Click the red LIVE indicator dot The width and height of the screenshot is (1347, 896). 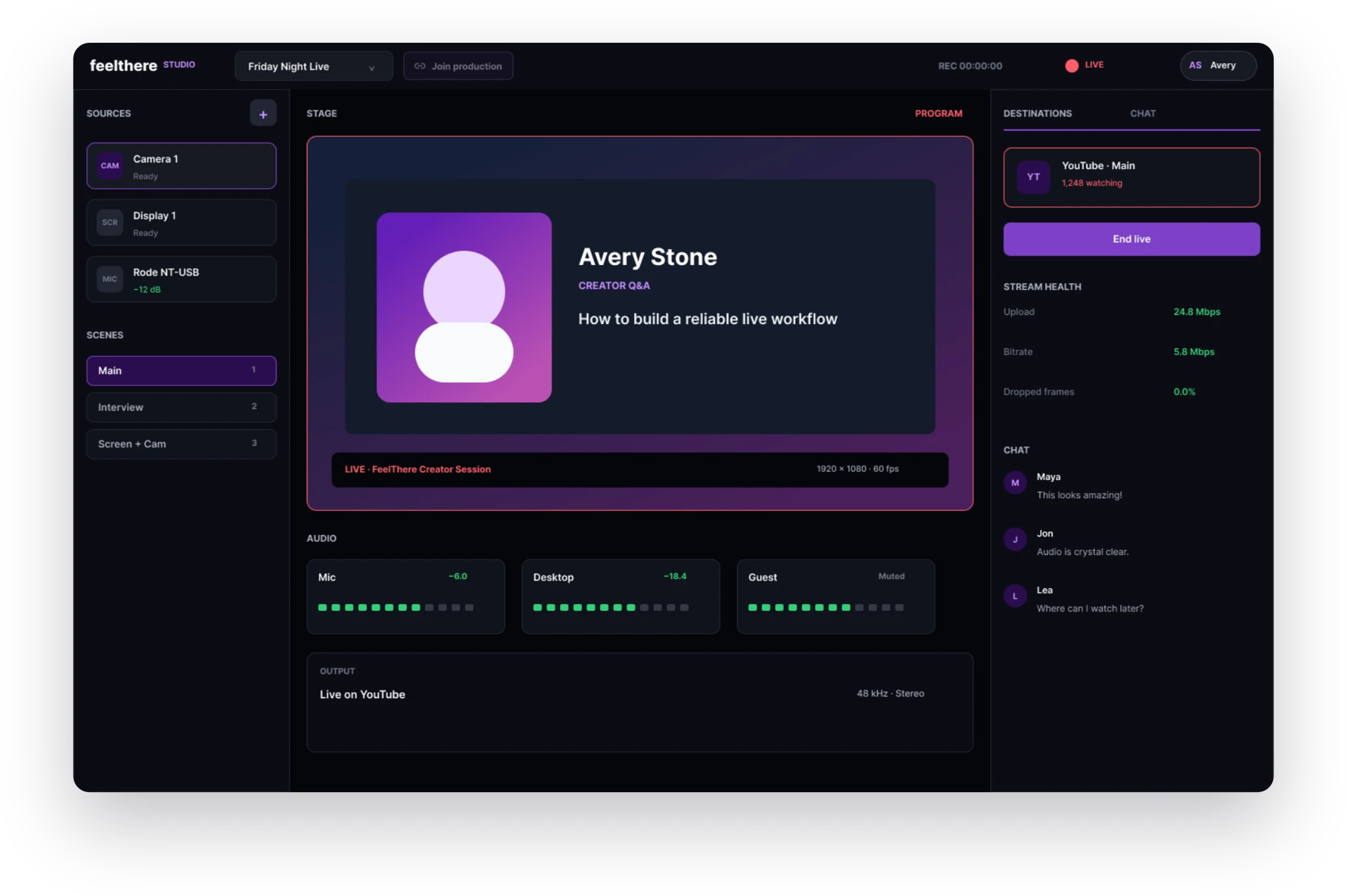click(1071, 65)
